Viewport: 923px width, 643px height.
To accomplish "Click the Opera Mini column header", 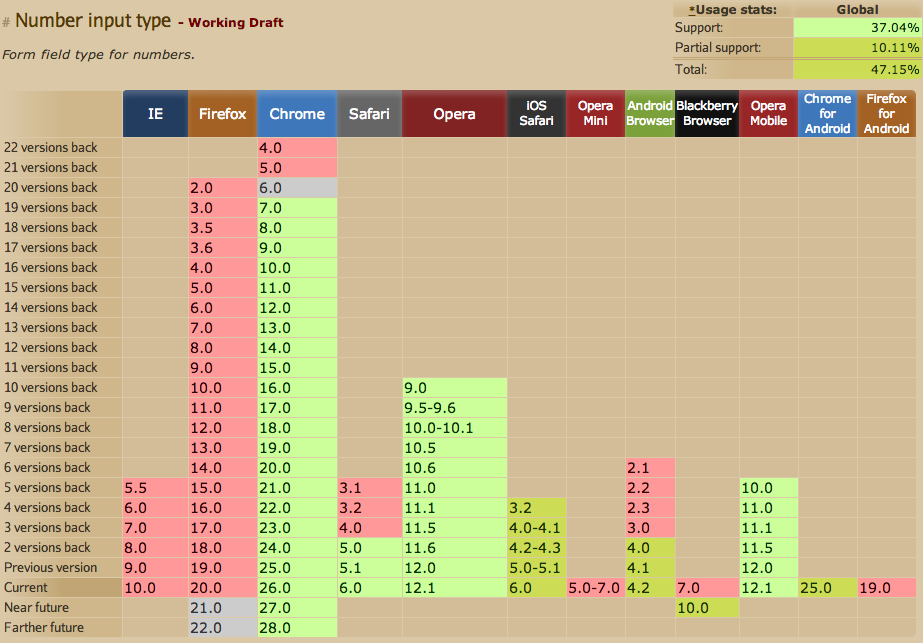I will (x=596, y=114).
